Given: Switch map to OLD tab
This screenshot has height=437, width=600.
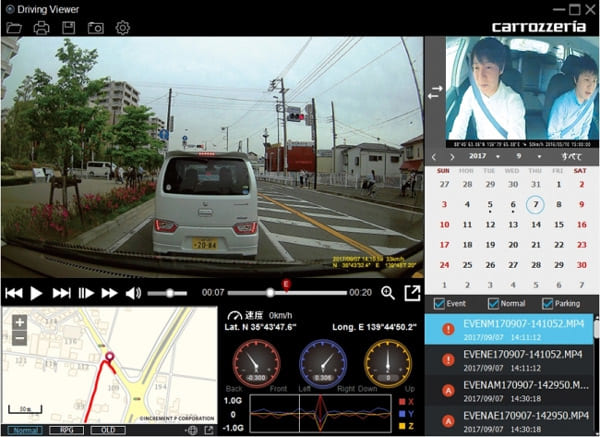Looking at the screenshot, I should 106,430.
